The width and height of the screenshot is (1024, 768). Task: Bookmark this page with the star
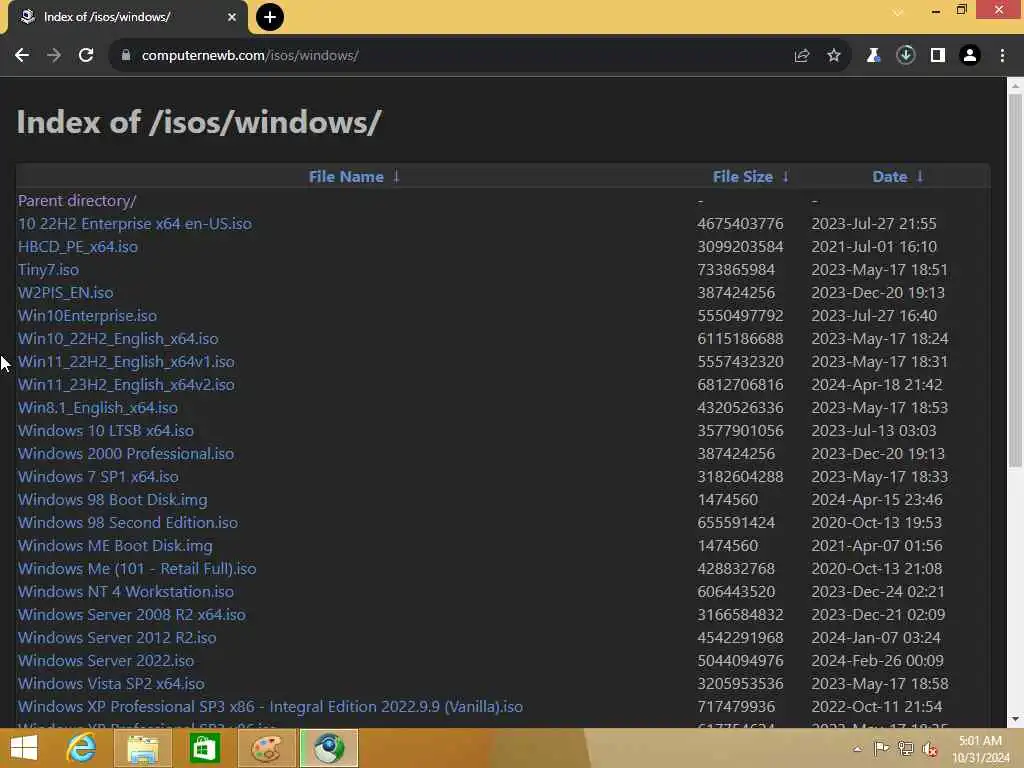pos(834,56)
